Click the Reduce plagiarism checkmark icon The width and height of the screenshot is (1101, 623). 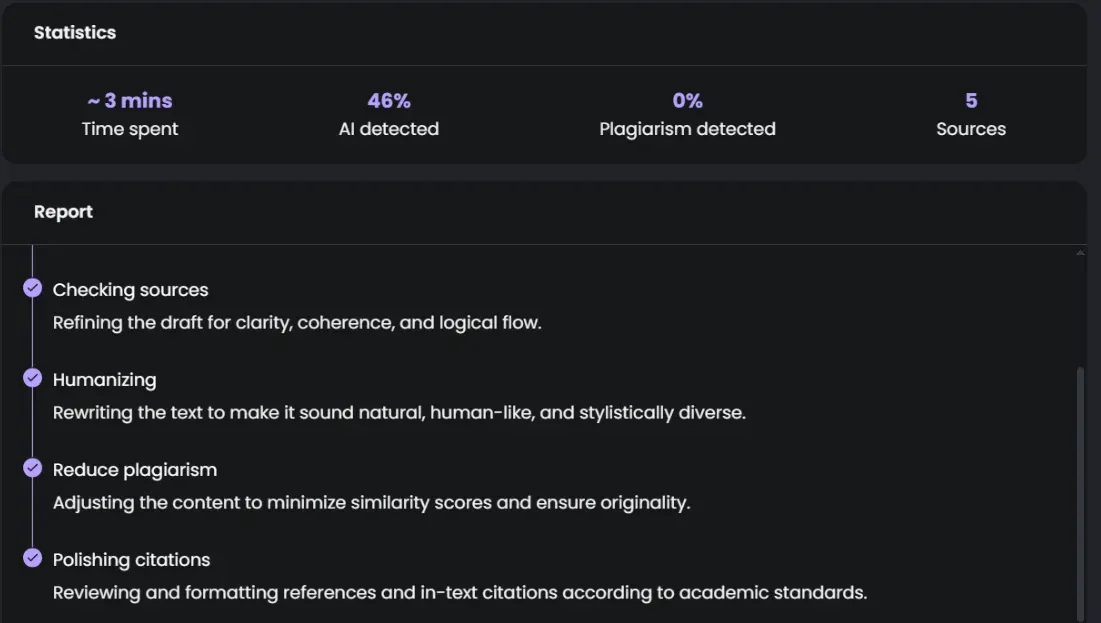[x=33, y=468]
